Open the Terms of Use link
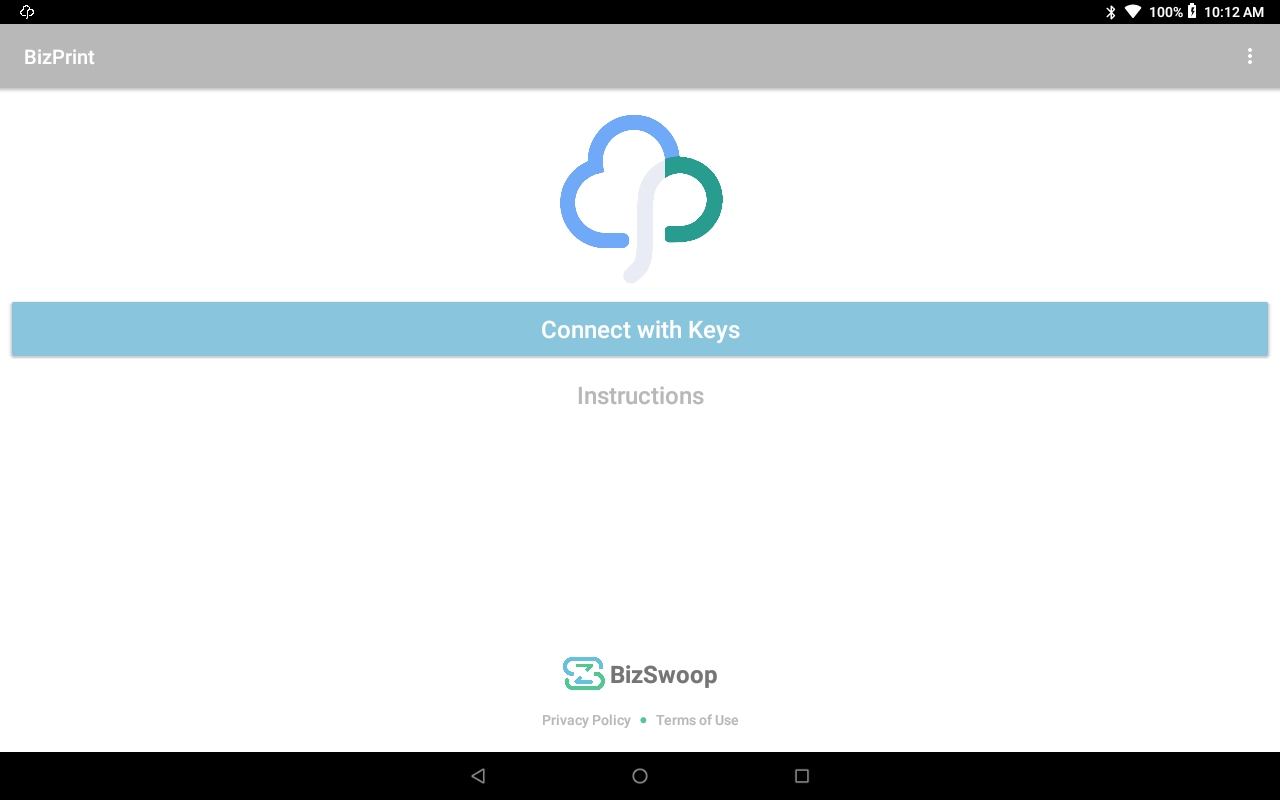Image resolution: width=1280 pixels, height=800 pixels. click(697, 720)
